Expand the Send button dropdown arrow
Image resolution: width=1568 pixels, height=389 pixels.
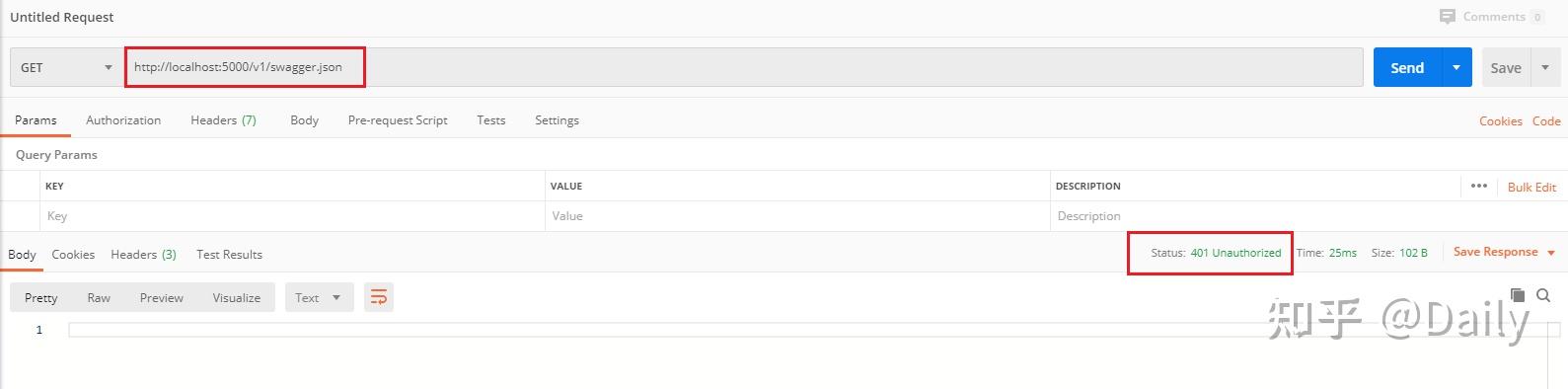tap(1456, 67)
